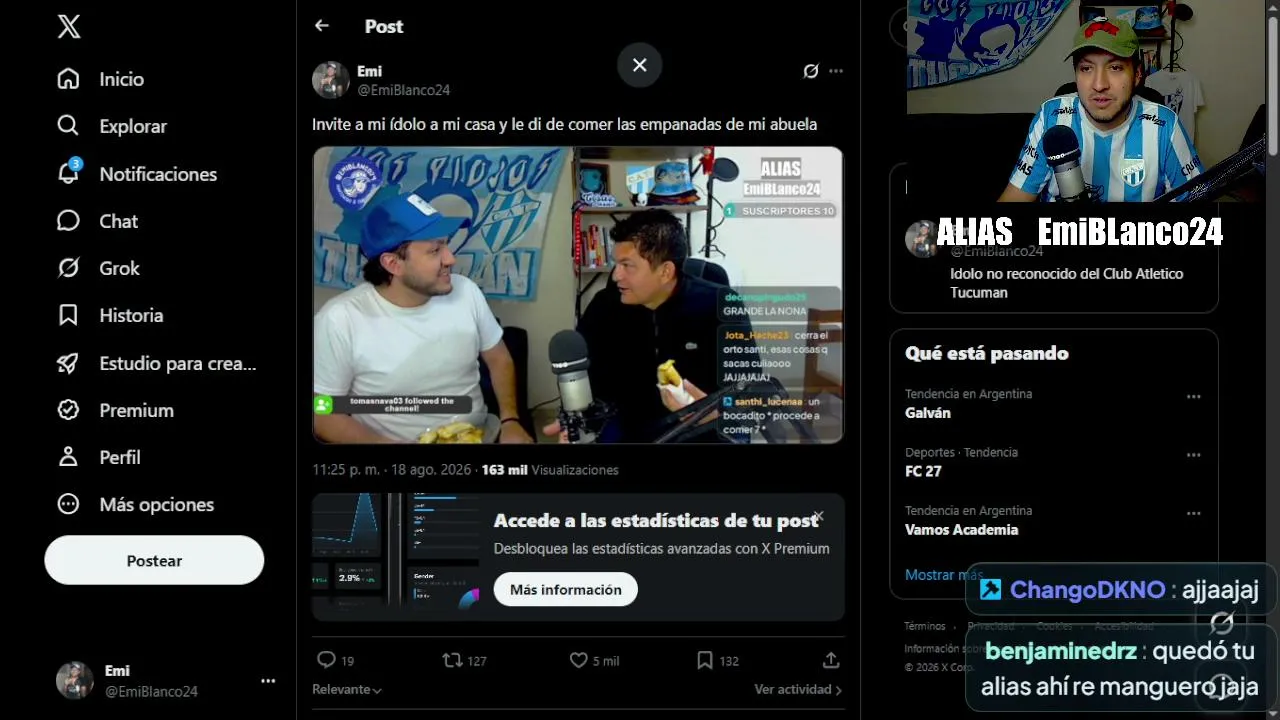Open the Chat bubble icon
Image resolution: width=1280 pixels, height=720 pixels.
click(x=68, y=221)
